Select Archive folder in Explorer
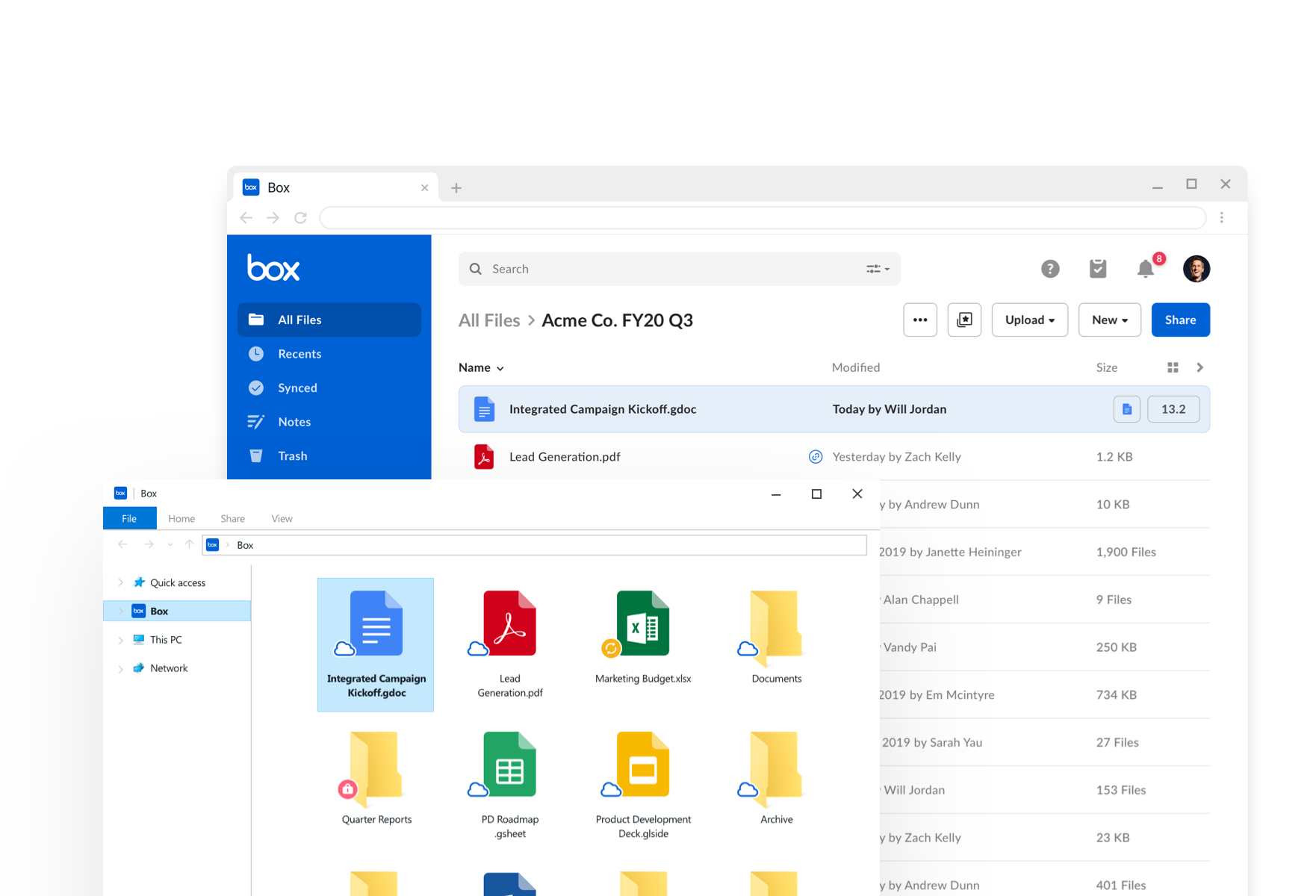The width and height of the screenshot is (1316, 896). 777,778
